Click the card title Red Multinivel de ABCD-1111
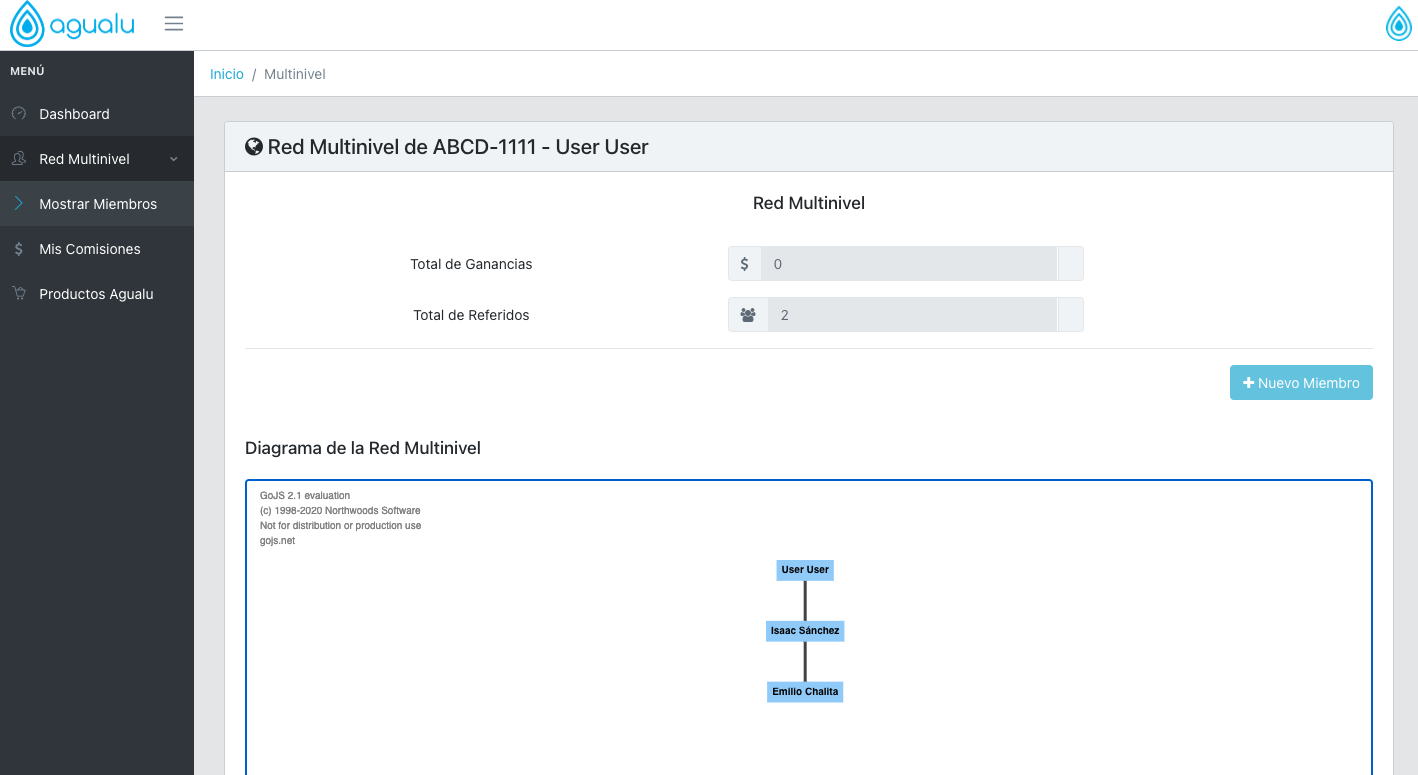The width and height of the screenshot is (1418, 775). [458, 147]
